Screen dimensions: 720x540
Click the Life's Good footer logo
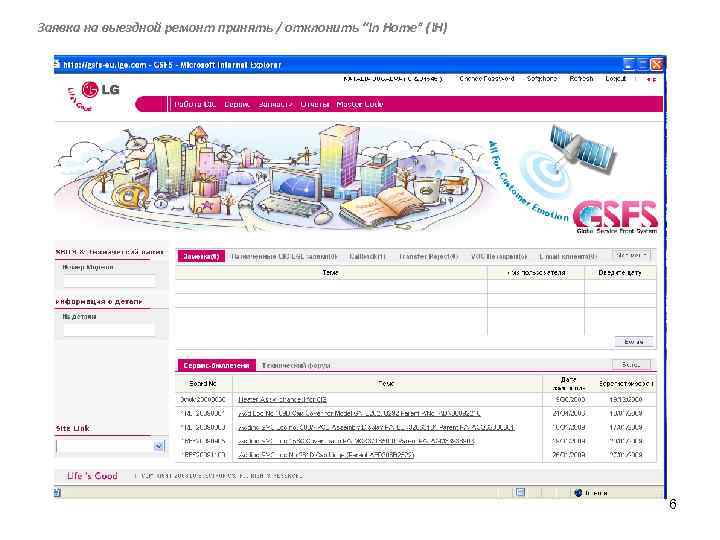pos(92,476)
